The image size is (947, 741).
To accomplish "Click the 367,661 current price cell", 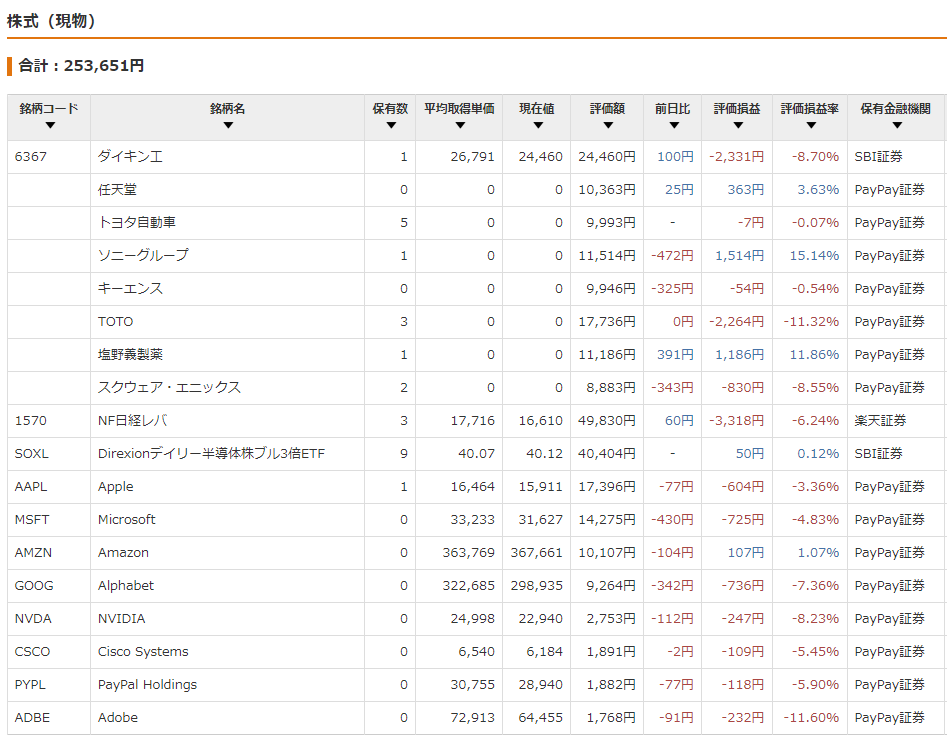I will 536,553.
